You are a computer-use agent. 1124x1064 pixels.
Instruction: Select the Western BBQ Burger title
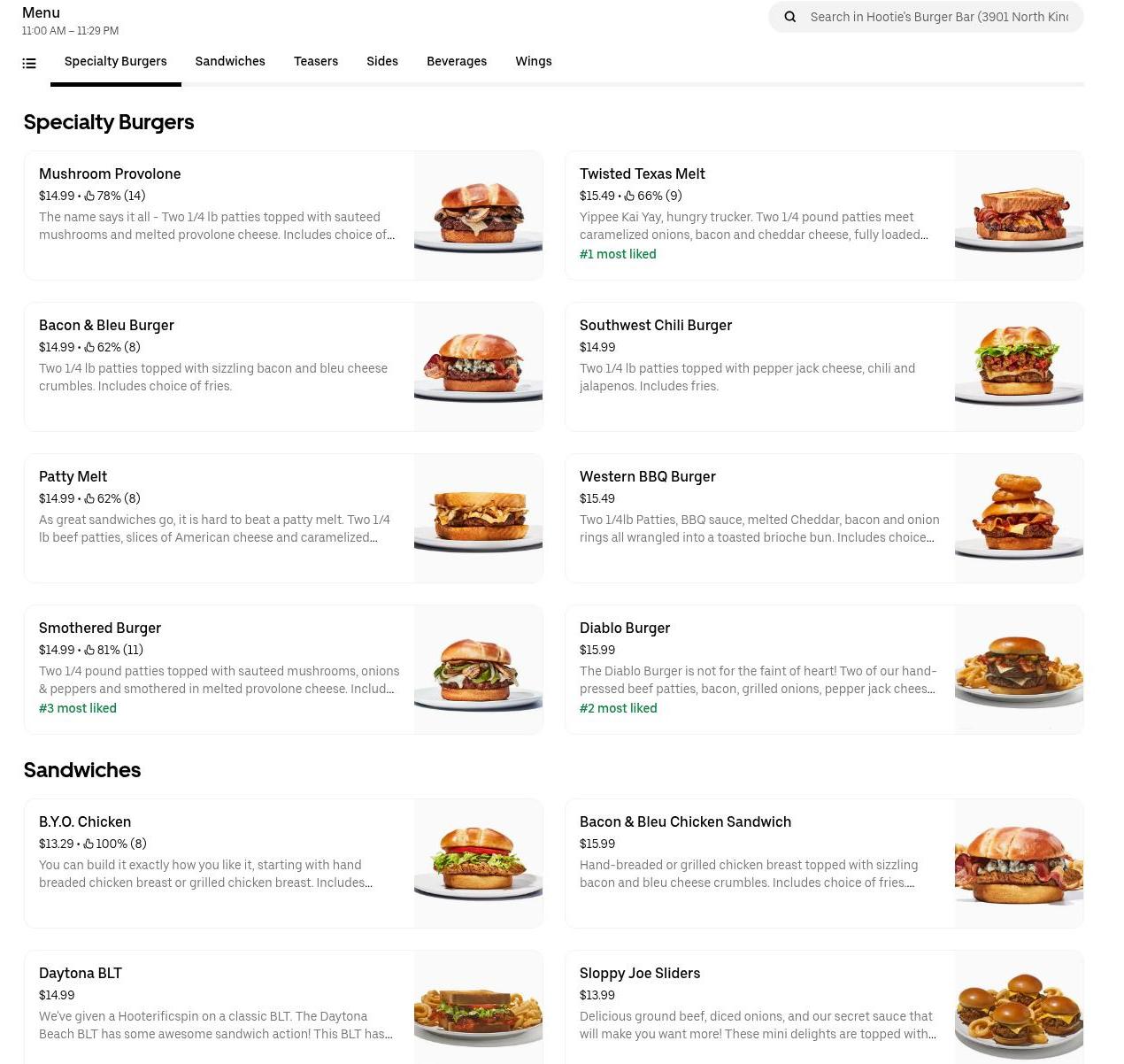(x=648, y=476)
